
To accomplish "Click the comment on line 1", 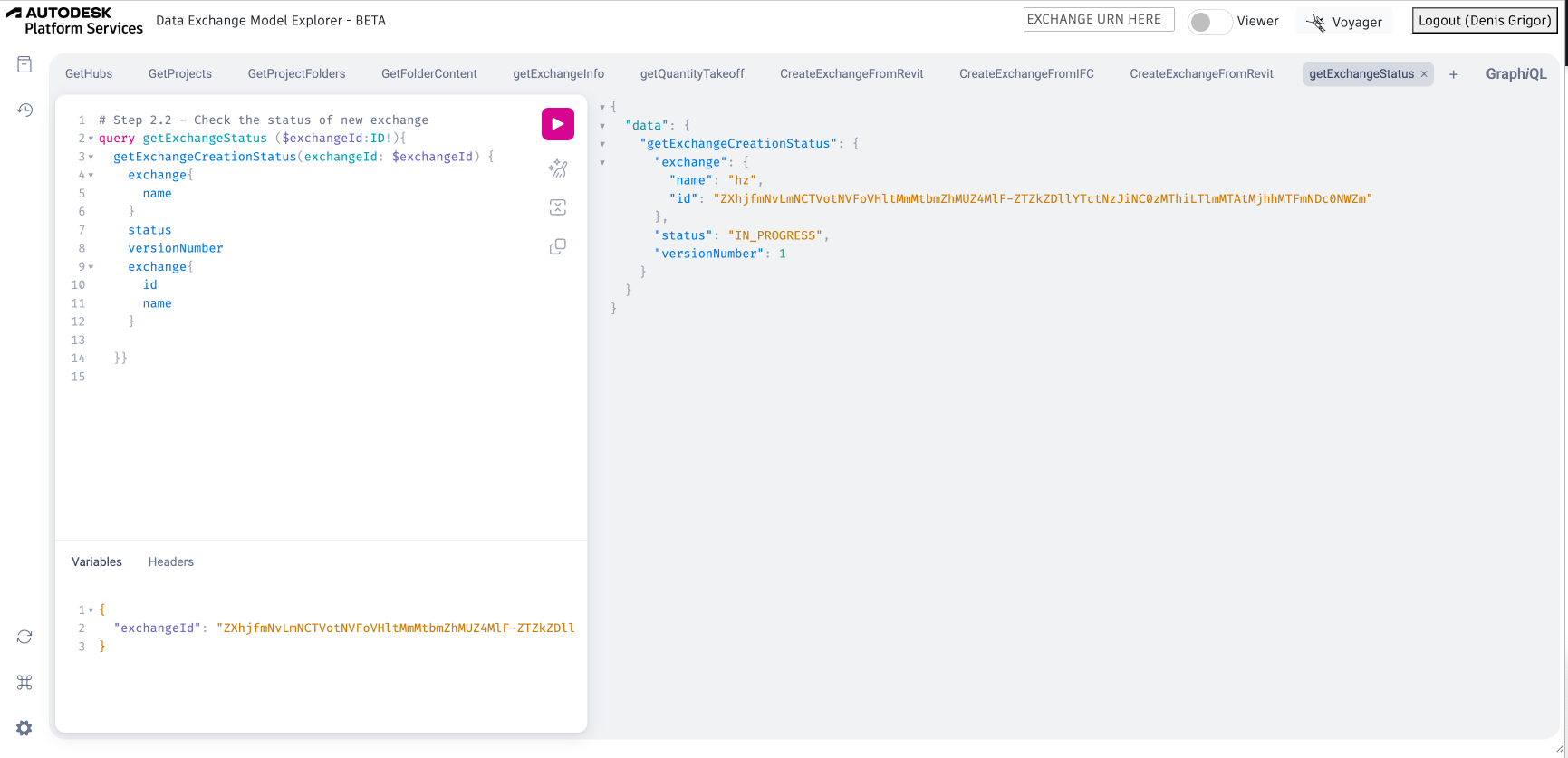I will tap(264, 120).
